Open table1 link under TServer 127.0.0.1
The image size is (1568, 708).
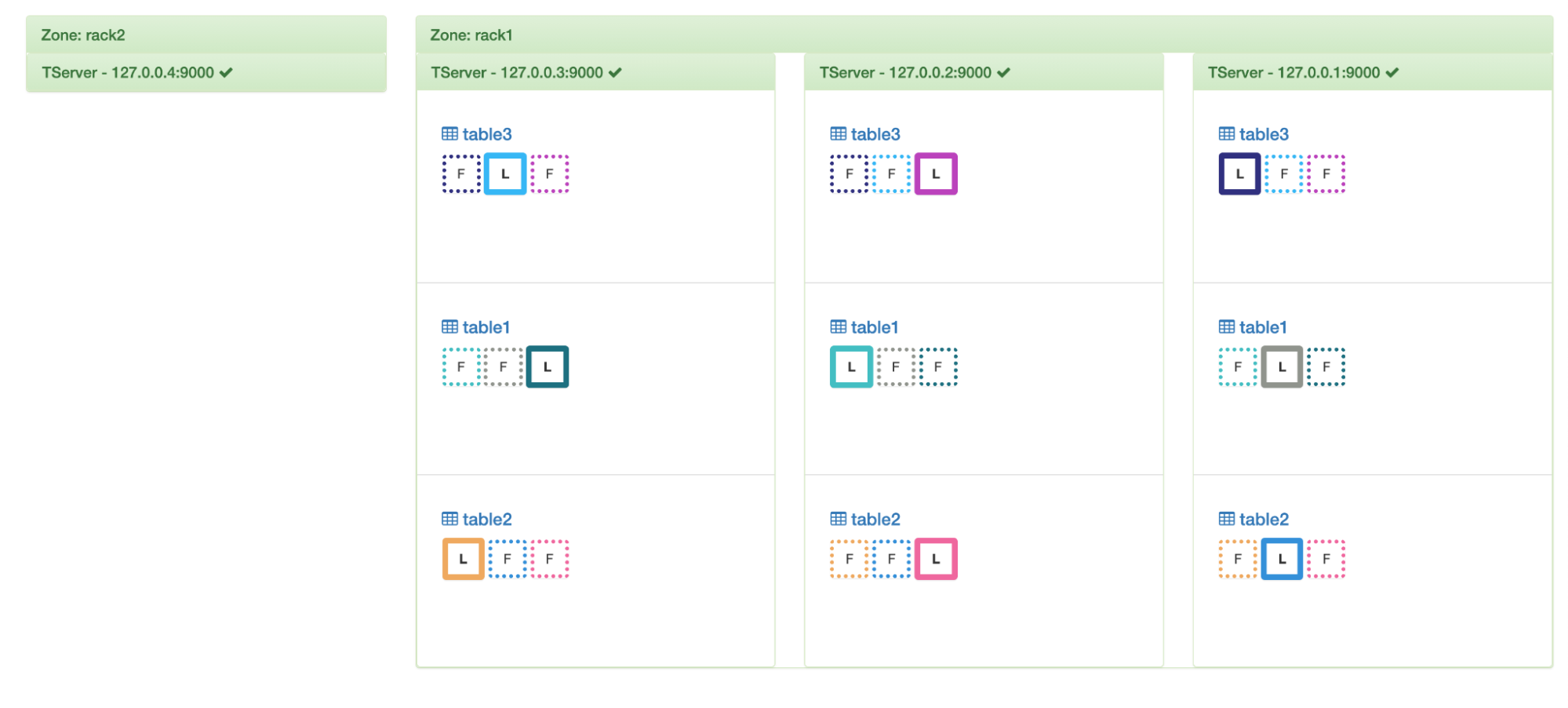1263,327
